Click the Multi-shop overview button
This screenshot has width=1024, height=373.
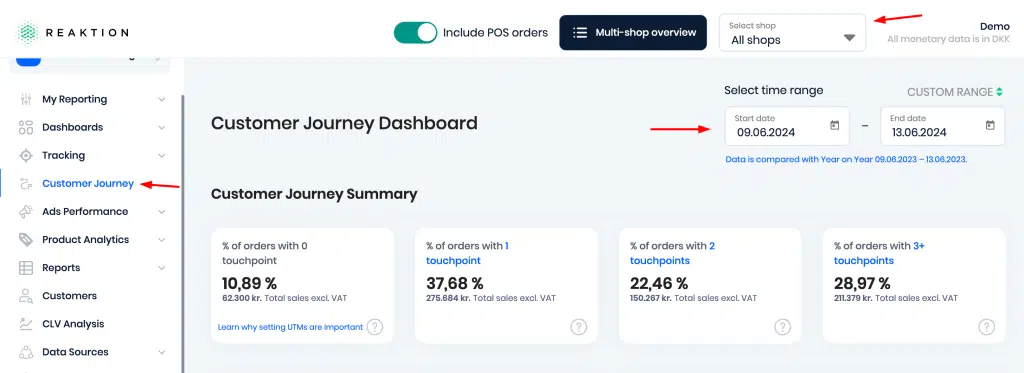coord(633,33)
